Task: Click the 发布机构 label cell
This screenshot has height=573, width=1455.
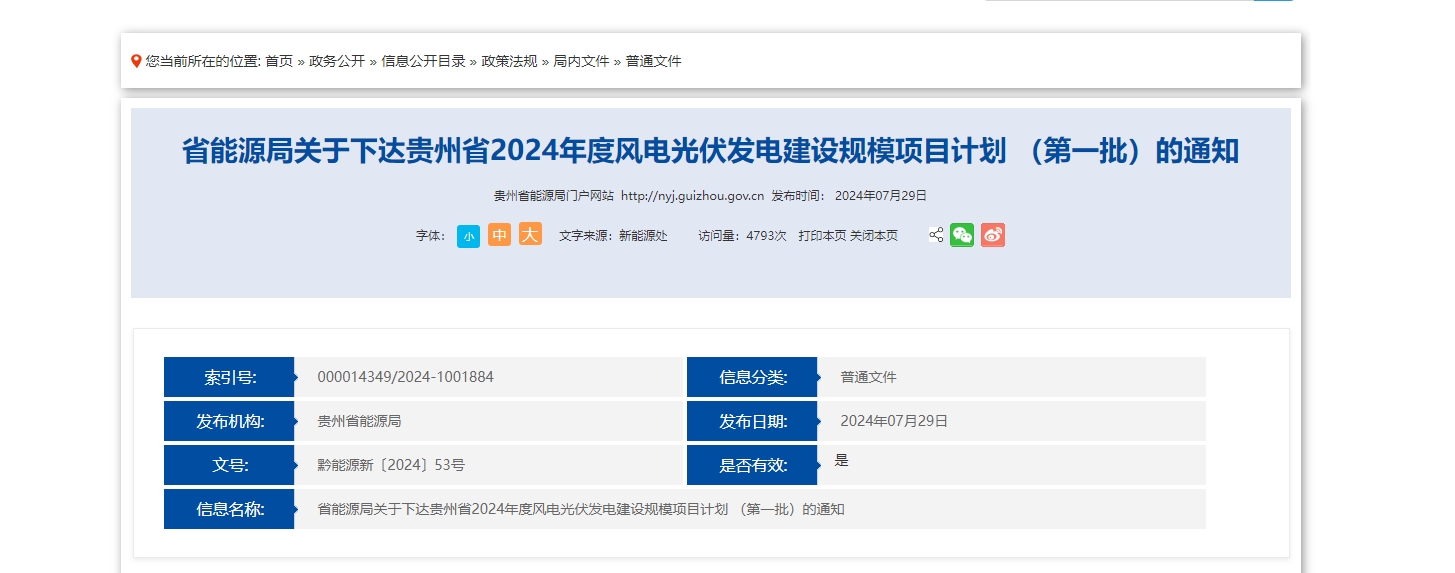Action: (x=229, y=421)
